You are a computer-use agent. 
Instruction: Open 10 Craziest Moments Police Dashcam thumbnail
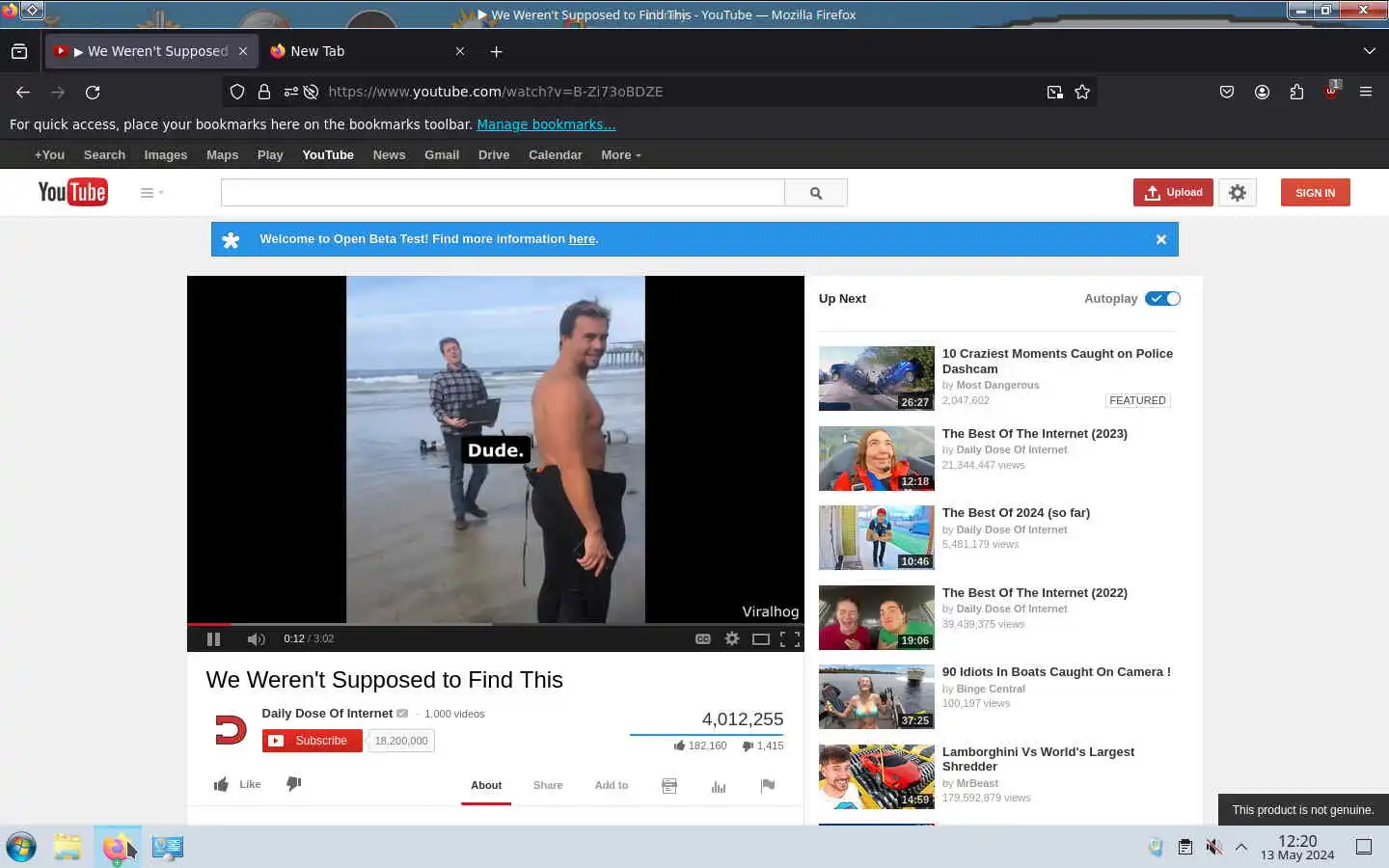coord(877,378)
